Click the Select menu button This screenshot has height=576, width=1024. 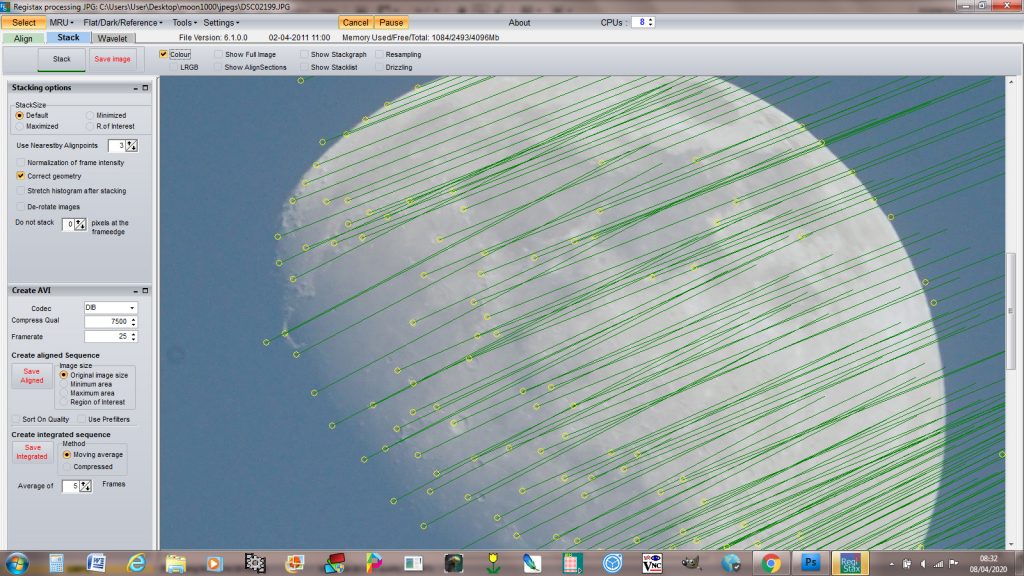tap(24, 22)
